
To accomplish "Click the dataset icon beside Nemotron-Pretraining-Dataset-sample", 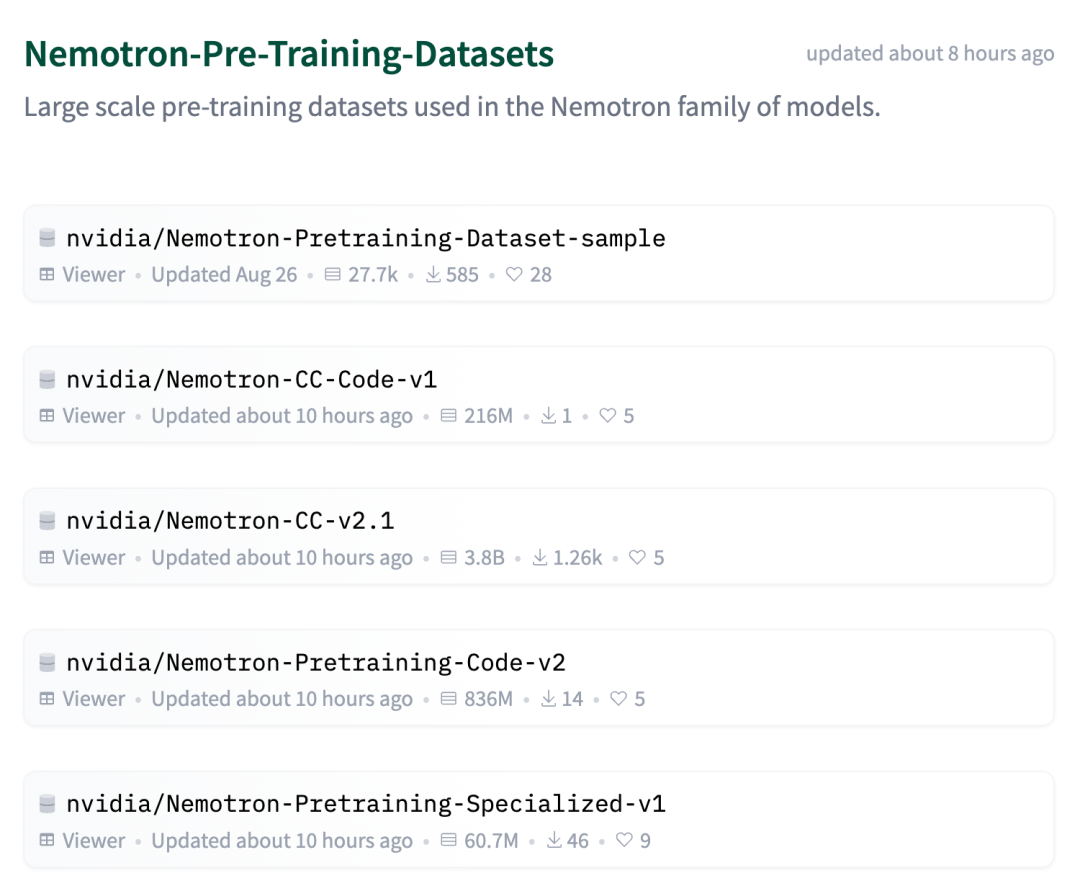I will 47,238.
